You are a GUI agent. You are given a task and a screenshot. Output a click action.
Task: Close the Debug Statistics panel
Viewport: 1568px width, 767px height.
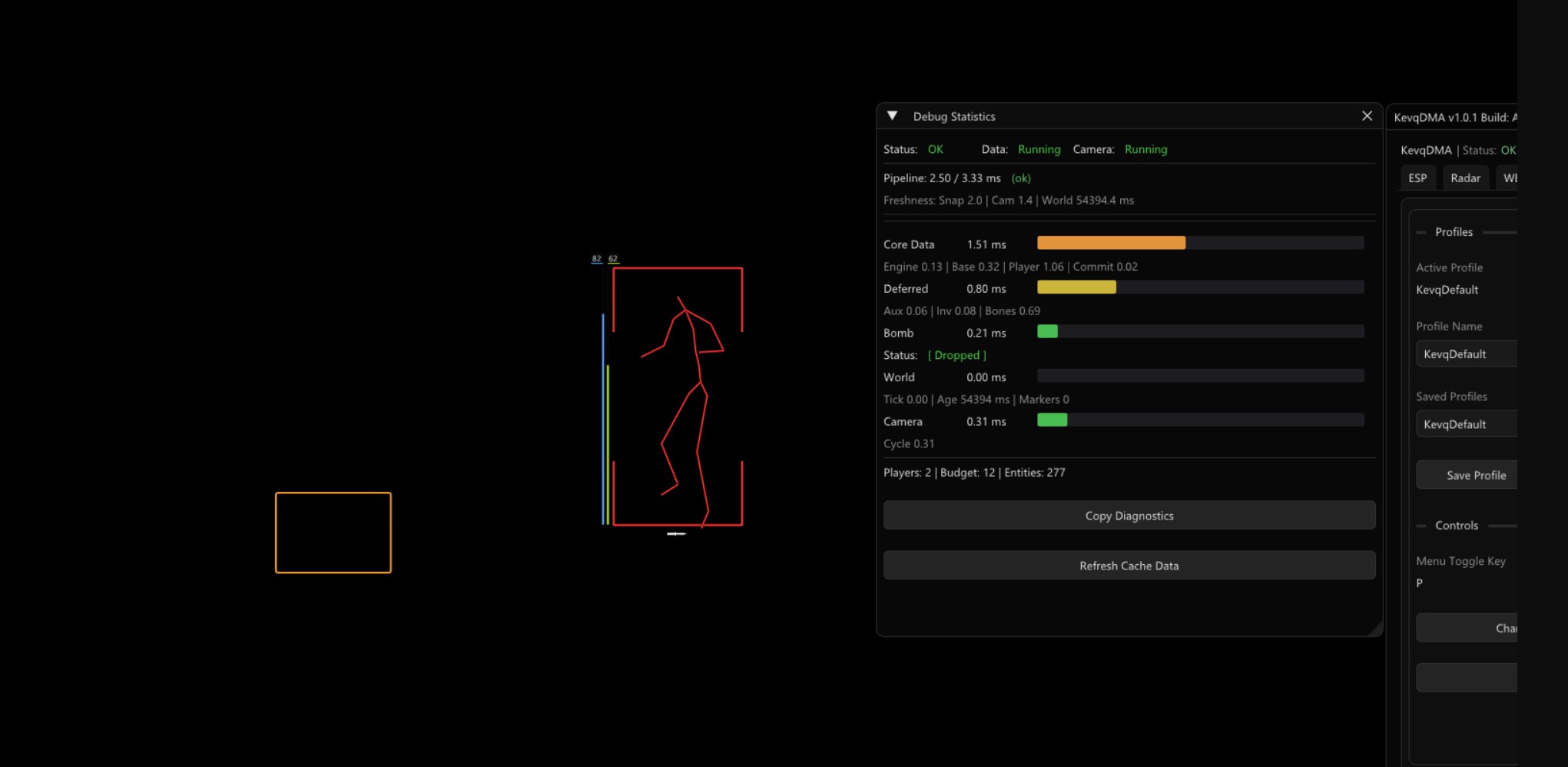(x=1367, y=116)
